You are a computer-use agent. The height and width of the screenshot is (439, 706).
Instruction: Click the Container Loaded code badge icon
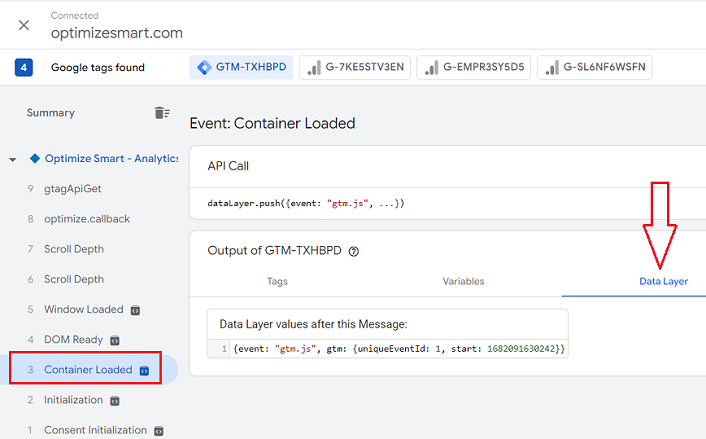coord(144,371)
